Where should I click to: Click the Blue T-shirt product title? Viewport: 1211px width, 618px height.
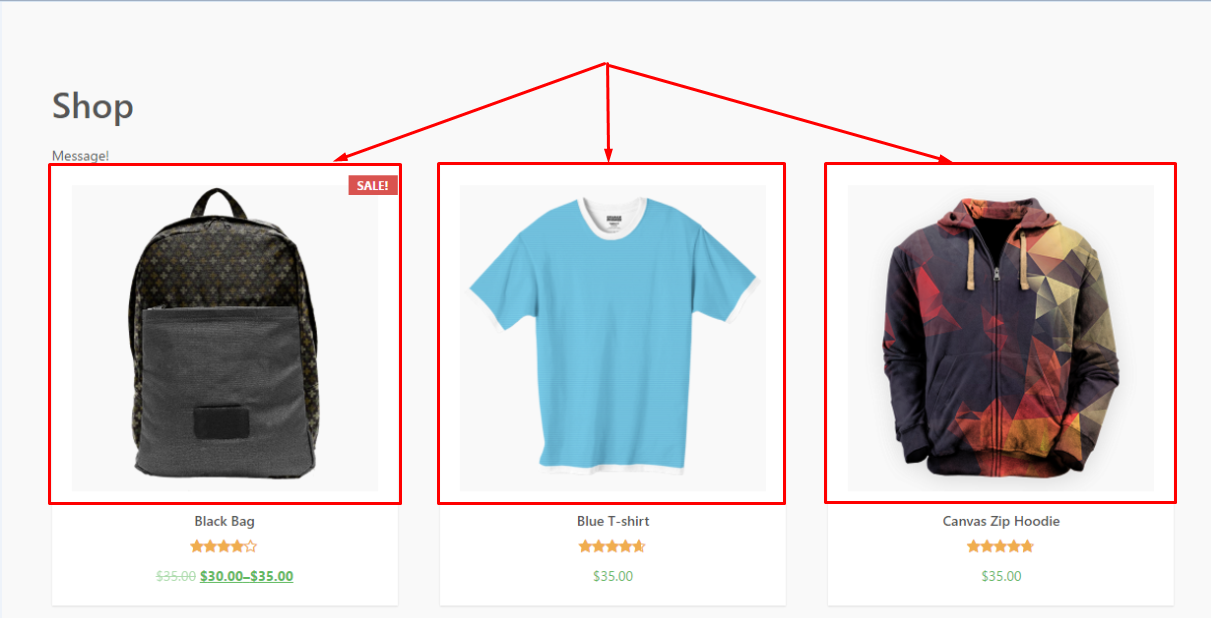613,521
